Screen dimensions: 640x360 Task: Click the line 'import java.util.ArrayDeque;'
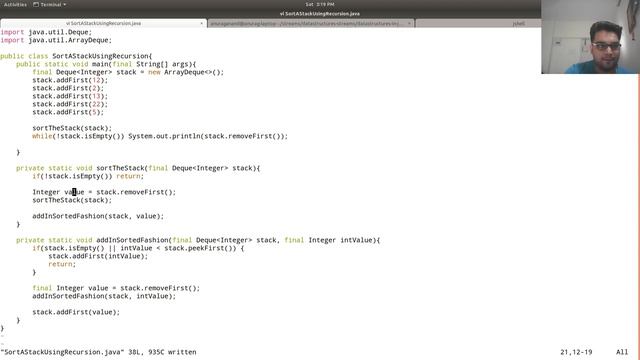(56, 40)
